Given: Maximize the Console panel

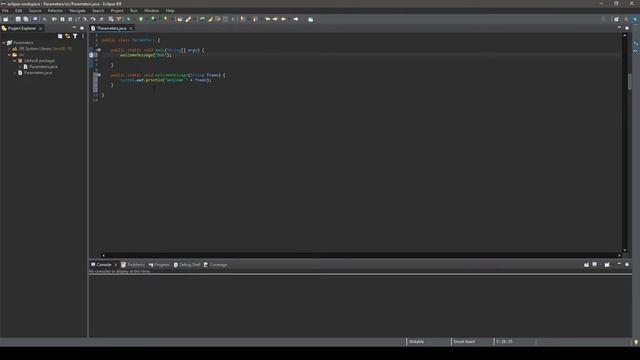Looking at the screenshot, I should (627, 264).
